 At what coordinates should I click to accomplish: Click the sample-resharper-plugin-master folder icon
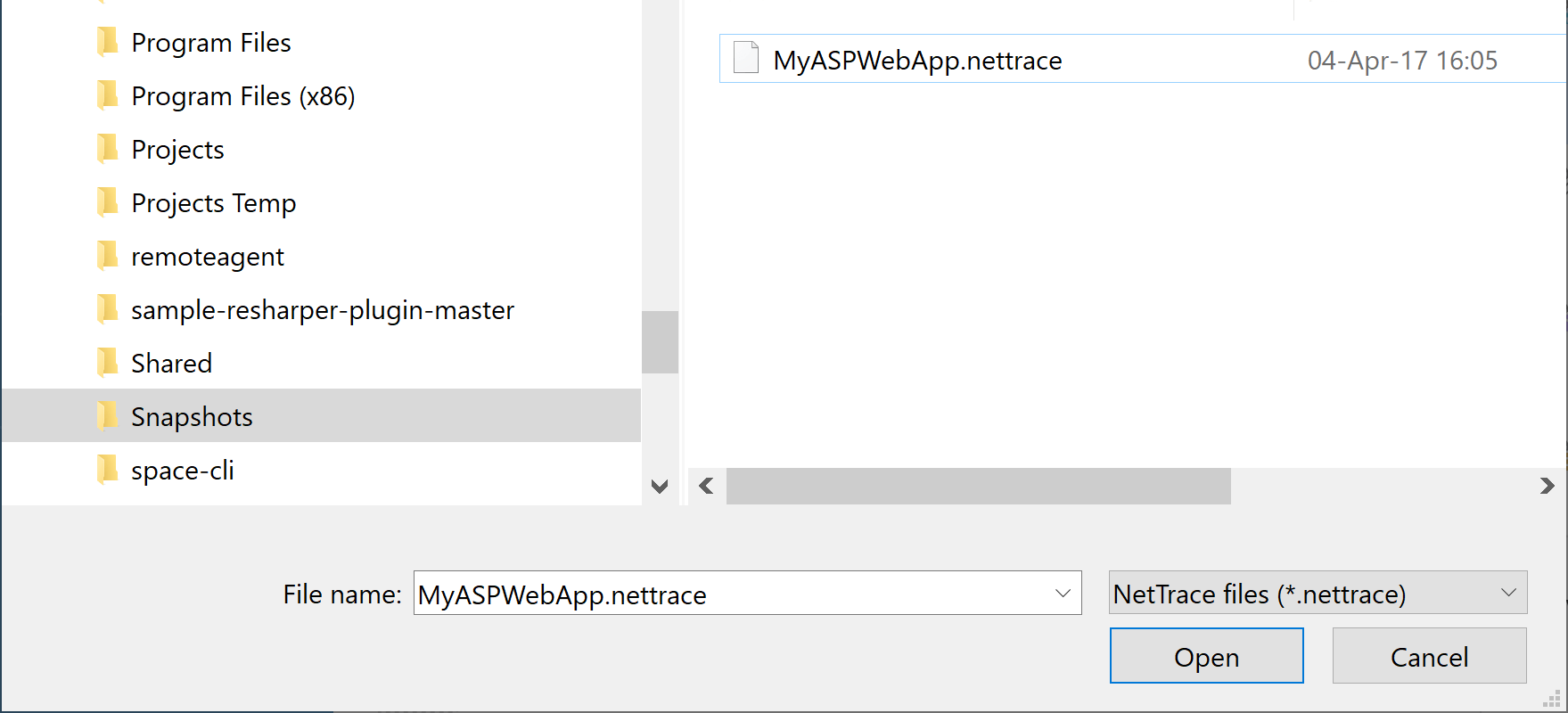tap(107, 309)
